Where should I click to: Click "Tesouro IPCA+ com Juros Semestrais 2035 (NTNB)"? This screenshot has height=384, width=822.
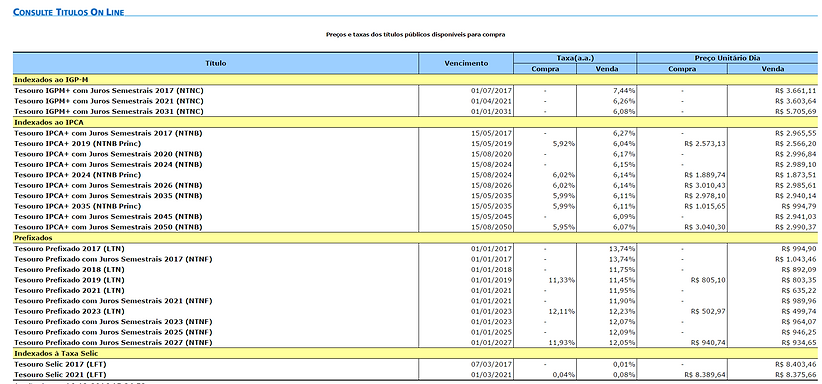(x=108, y=196)
